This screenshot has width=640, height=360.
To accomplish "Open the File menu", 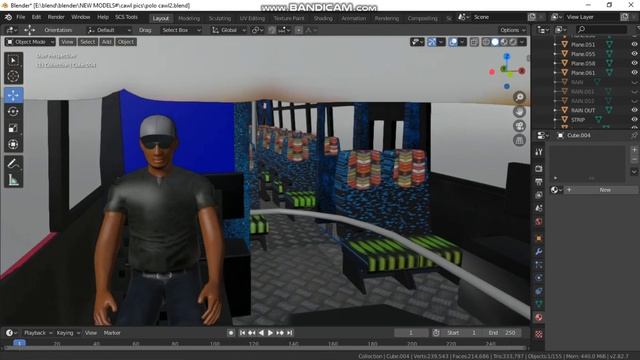I will click(x=21, y=17).
